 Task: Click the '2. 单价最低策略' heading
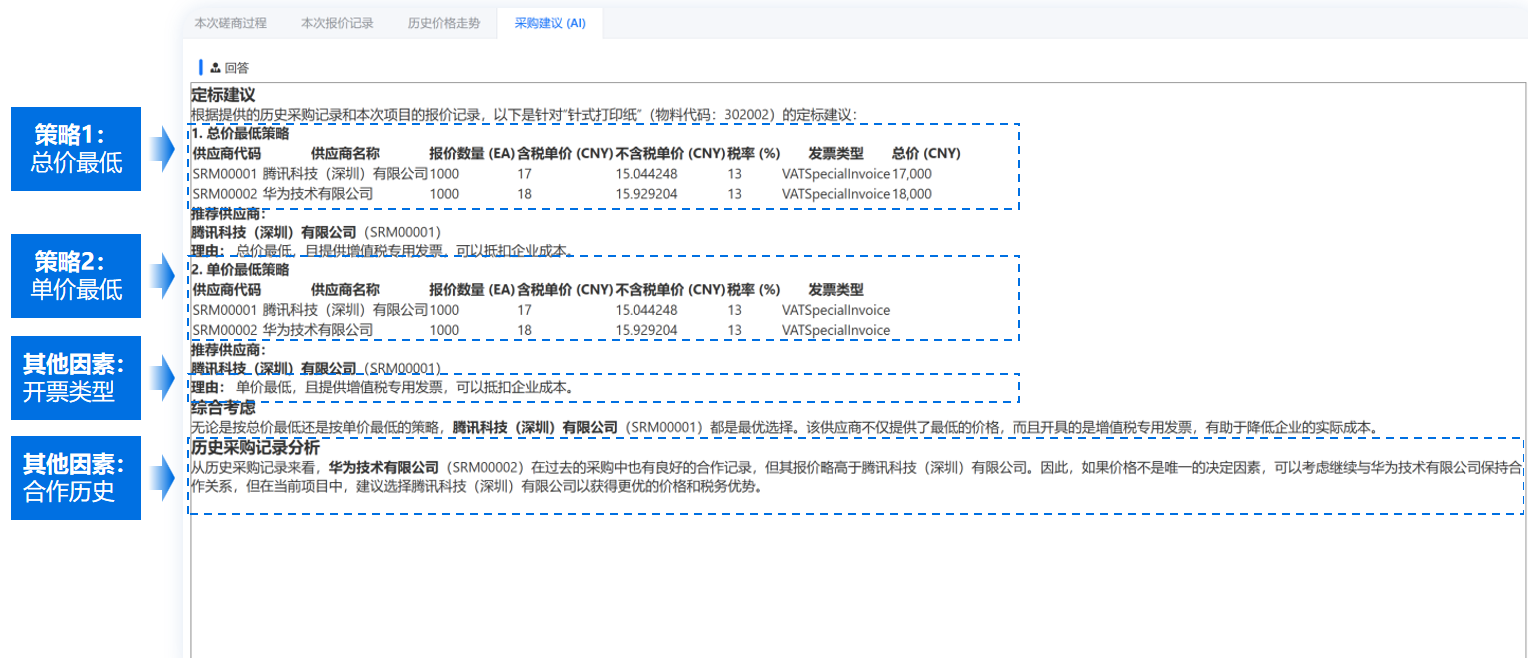(240, 270)
